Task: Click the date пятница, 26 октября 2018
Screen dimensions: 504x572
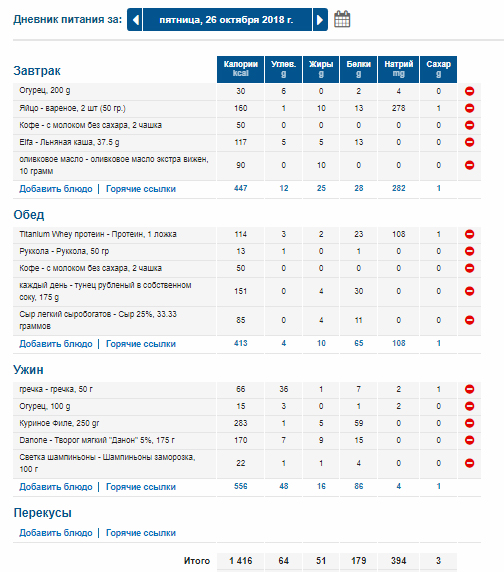Action: tap(227, 20)
